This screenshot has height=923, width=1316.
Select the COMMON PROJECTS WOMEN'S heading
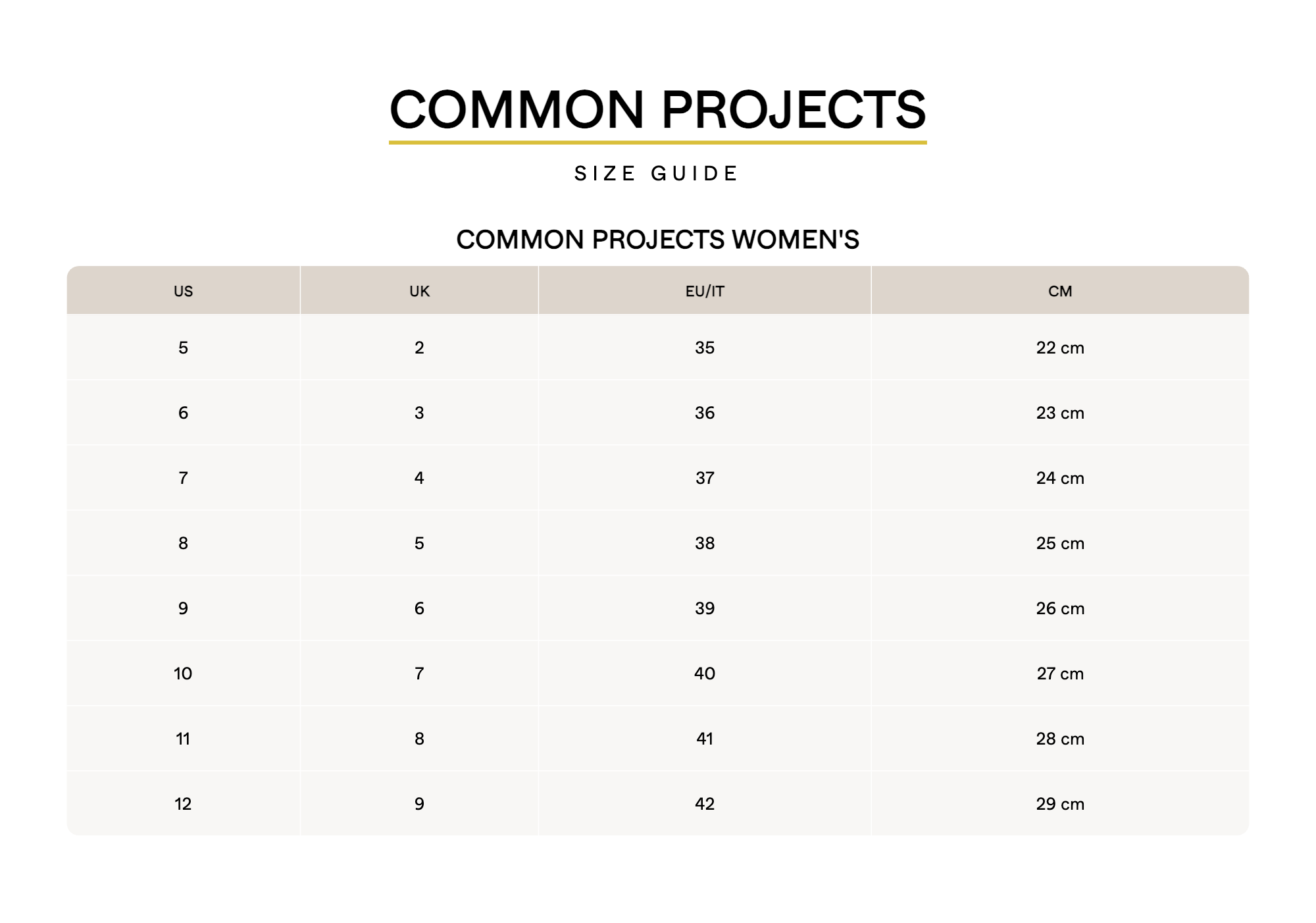657,240
